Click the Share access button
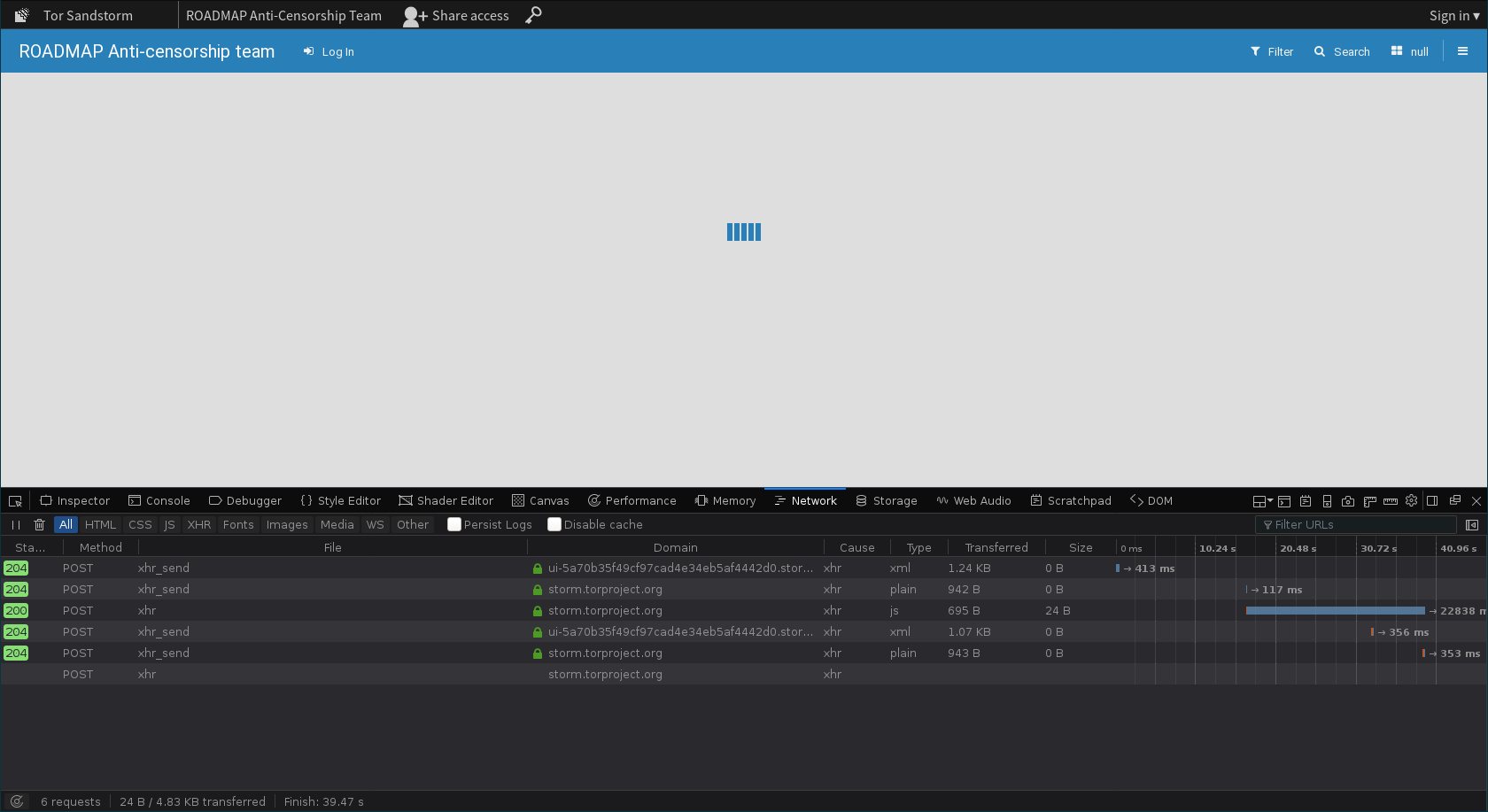Image resolution: width=1488 pixels, height=812 pixels. point(456,16)
